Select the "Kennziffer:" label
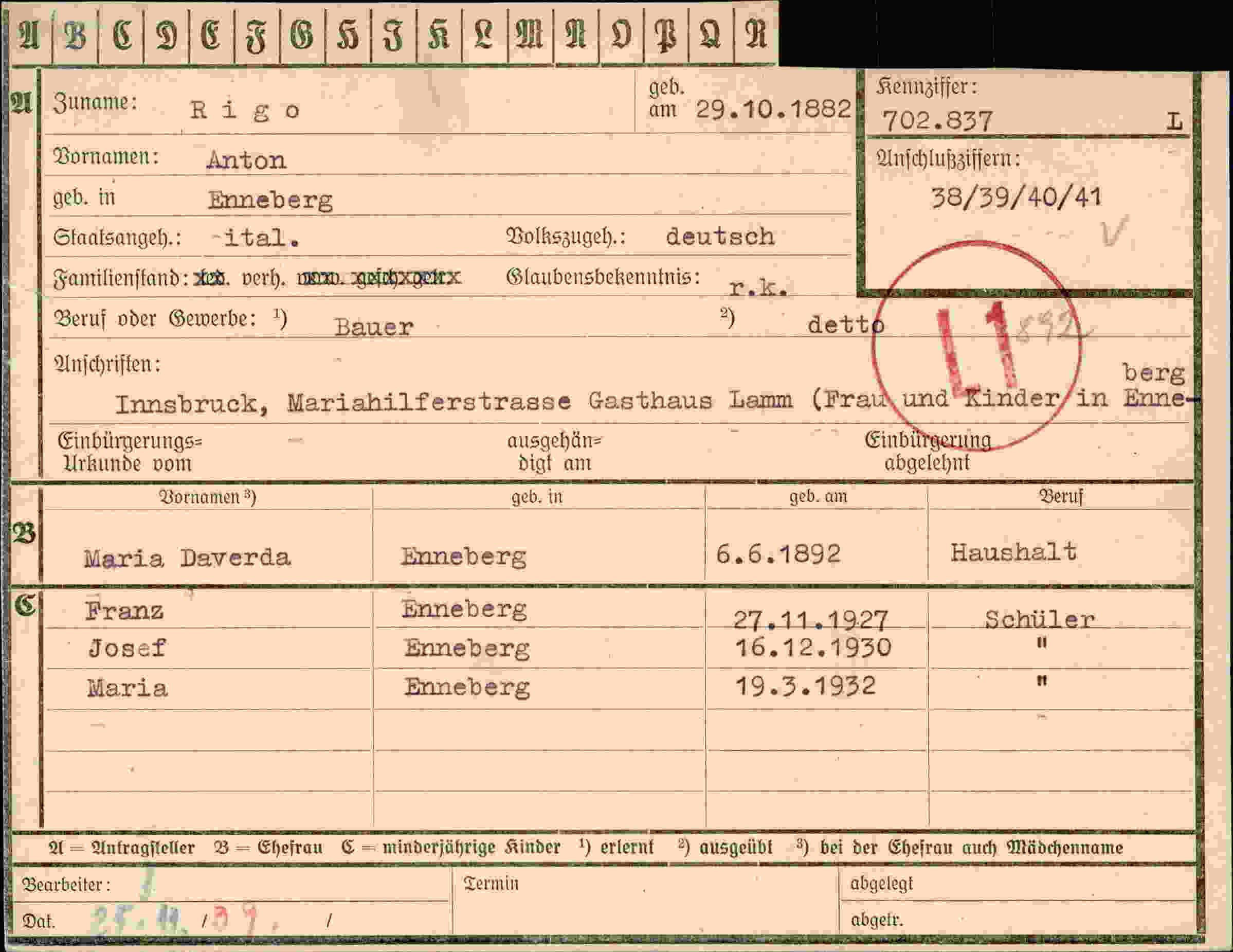Viewport: 1233px width, 952px height. pos(927,86)
